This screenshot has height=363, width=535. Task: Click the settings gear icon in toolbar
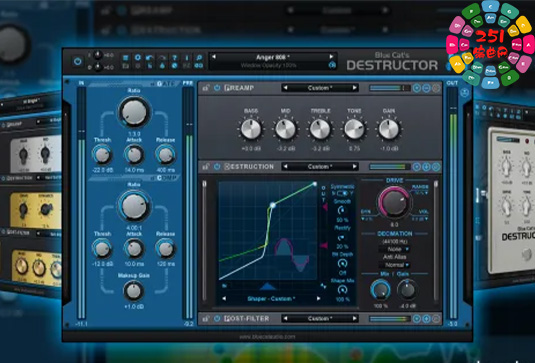point(138,57)
